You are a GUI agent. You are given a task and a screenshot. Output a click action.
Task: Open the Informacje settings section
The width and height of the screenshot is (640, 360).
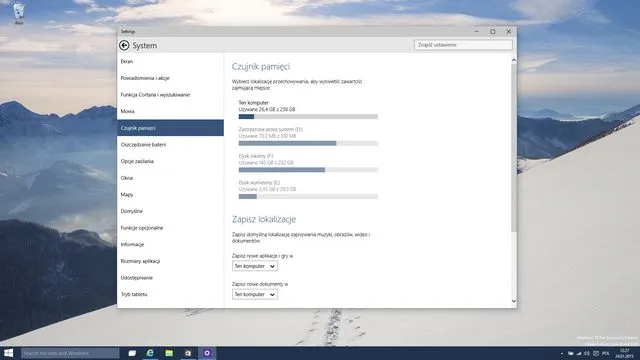(170, 244)
